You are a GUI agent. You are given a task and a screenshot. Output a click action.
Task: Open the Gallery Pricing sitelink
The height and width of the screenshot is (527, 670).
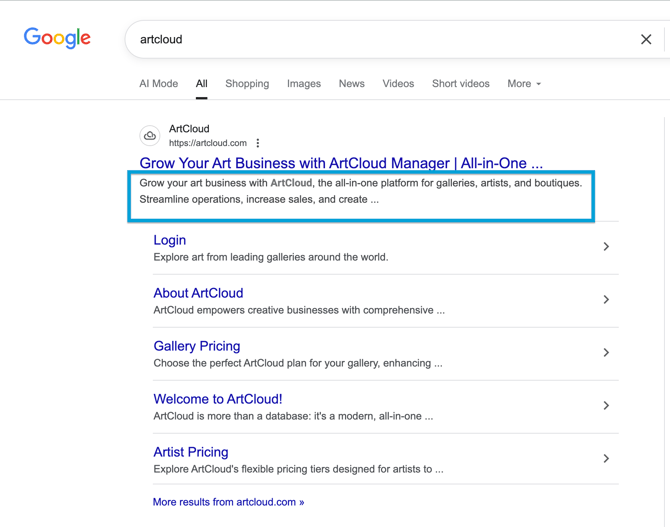click(x=197, y=346)
